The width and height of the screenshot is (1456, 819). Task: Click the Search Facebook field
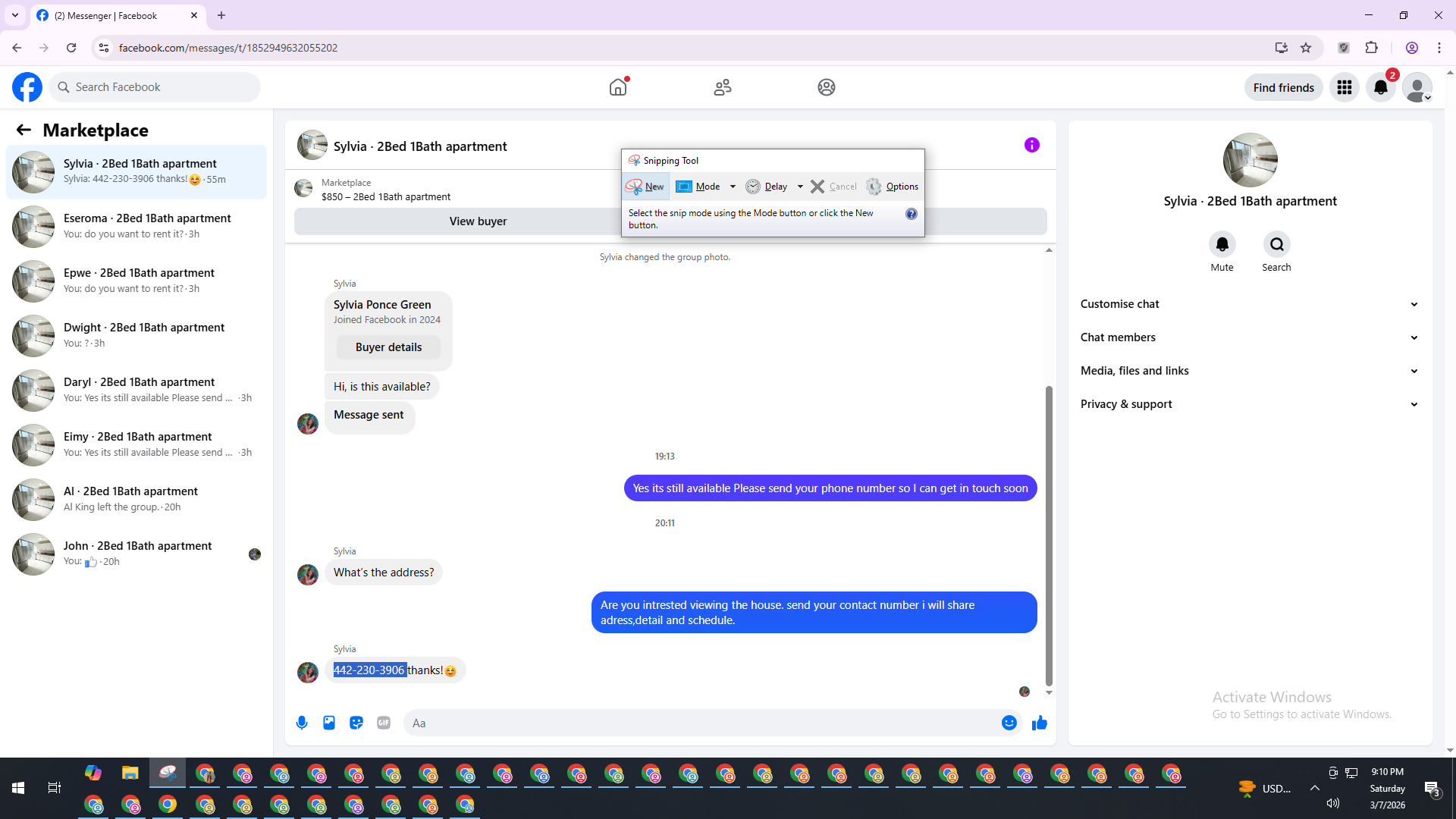(155, 87)
